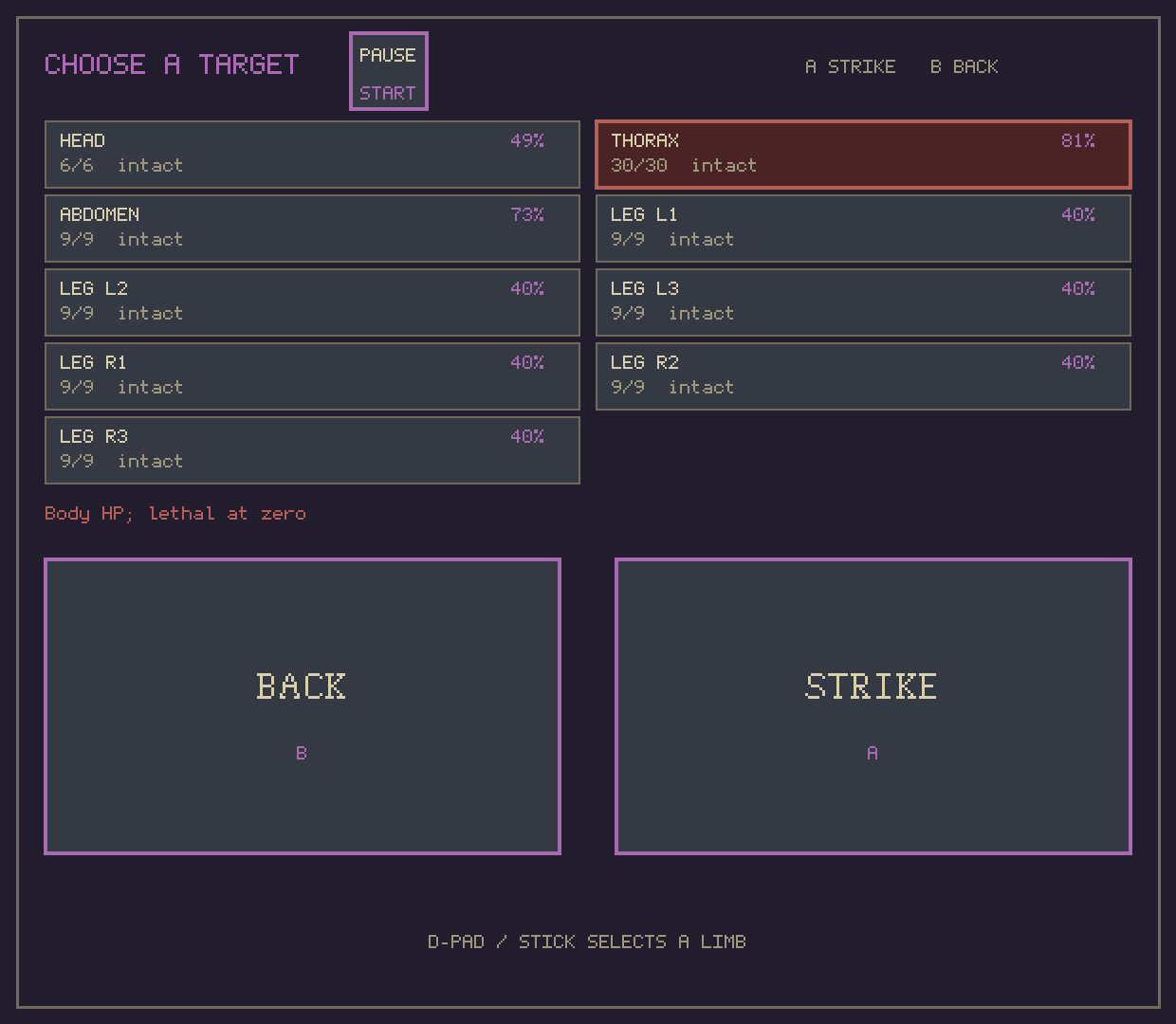Click the B BACK hint at top
Viewport: 1176px width, 1024px height.
pos(964,66)
